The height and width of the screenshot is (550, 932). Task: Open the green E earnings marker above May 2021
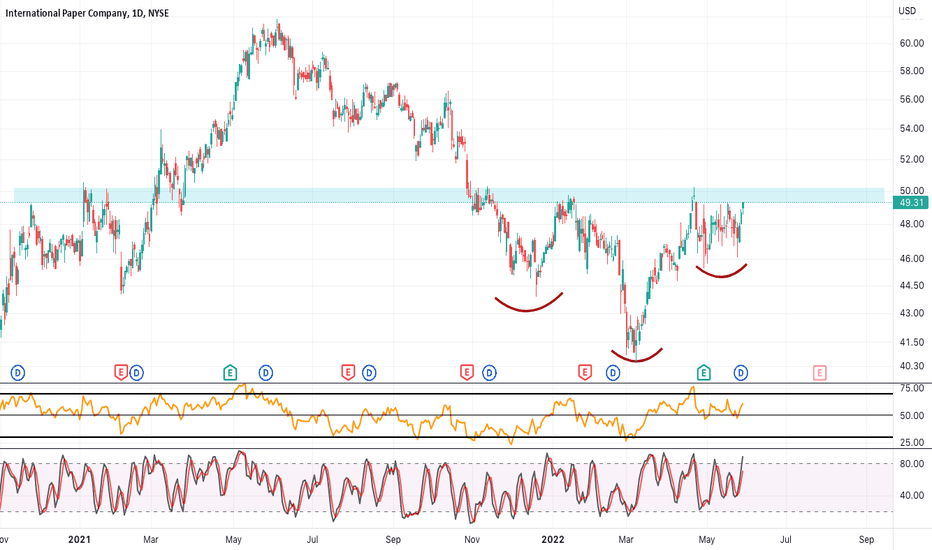[x=230, y=373]
